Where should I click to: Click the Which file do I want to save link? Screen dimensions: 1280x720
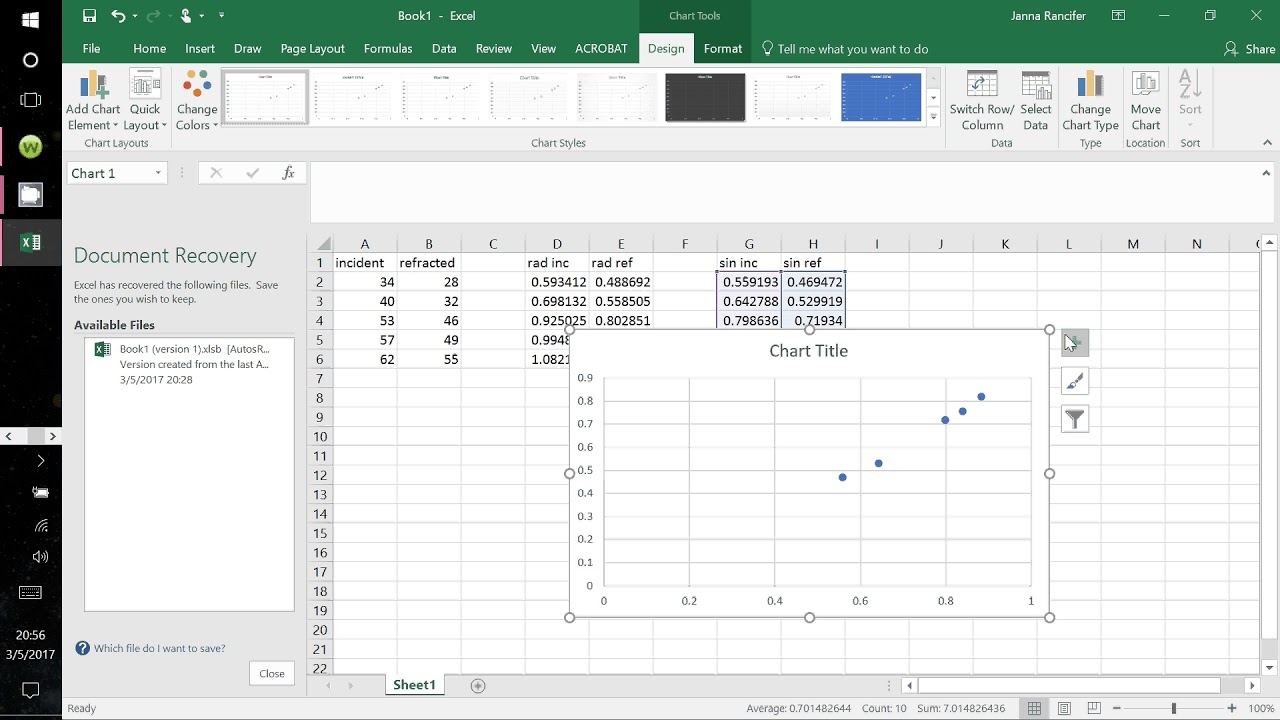[159, 648]
